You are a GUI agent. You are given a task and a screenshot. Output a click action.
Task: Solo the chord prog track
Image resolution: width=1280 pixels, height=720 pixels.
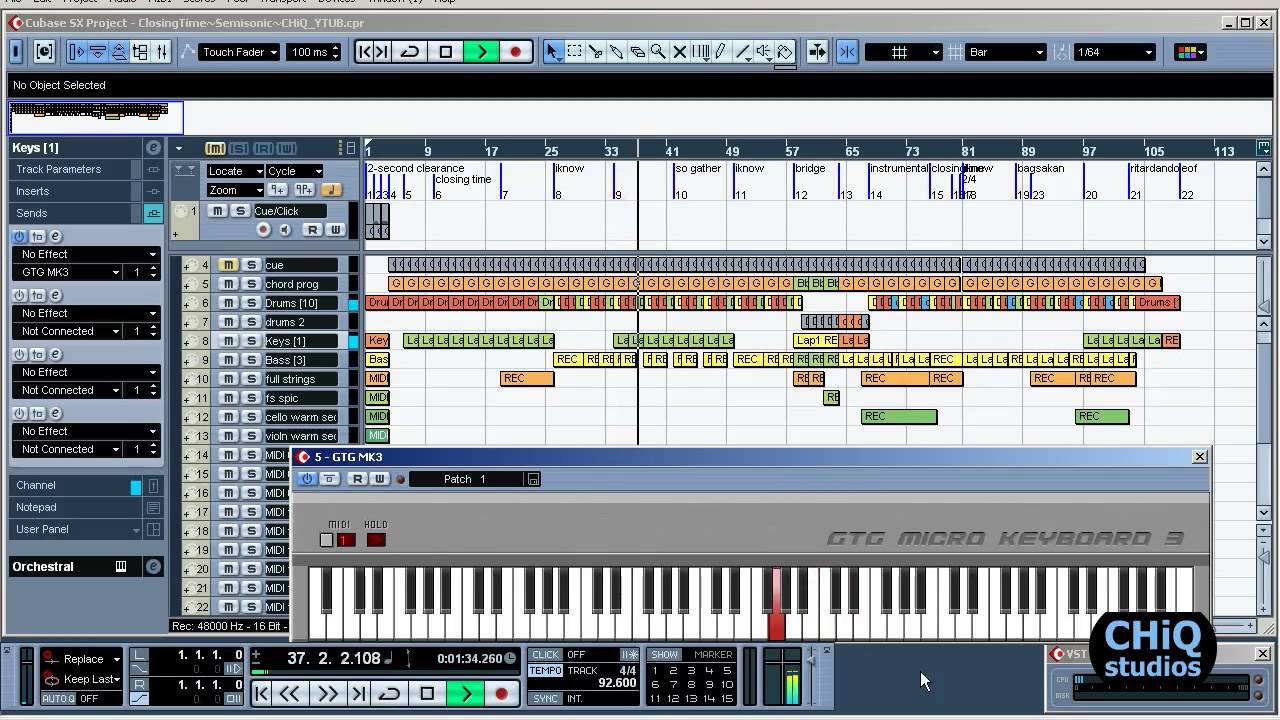[x=251, y=284]
